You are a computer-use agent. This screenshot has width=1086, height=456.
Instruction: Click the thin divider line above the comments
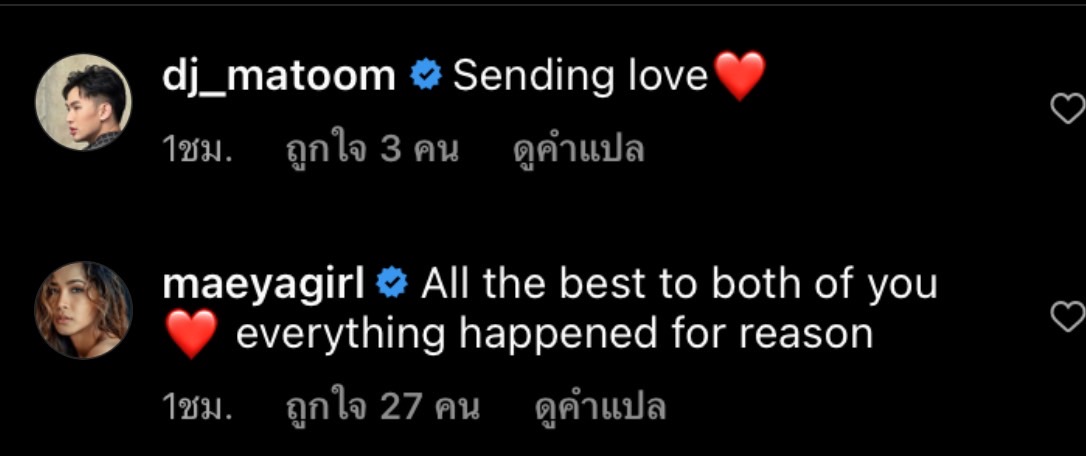(543, 4)
